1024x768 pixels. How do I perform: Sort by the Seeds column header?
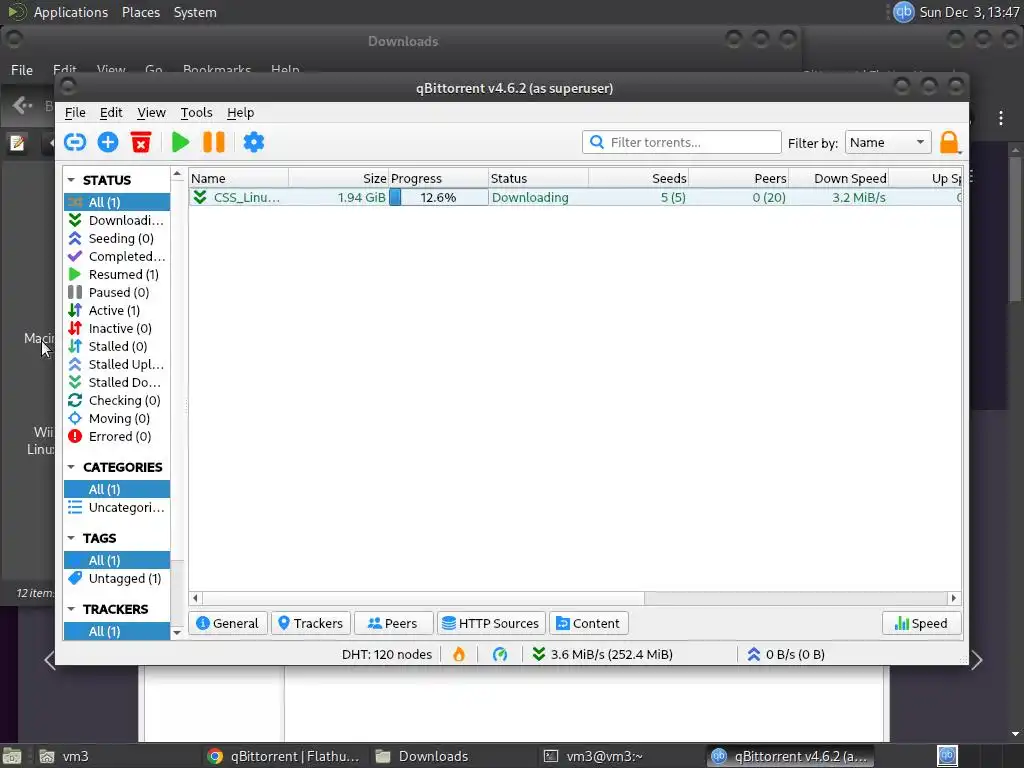pos(639,178)
